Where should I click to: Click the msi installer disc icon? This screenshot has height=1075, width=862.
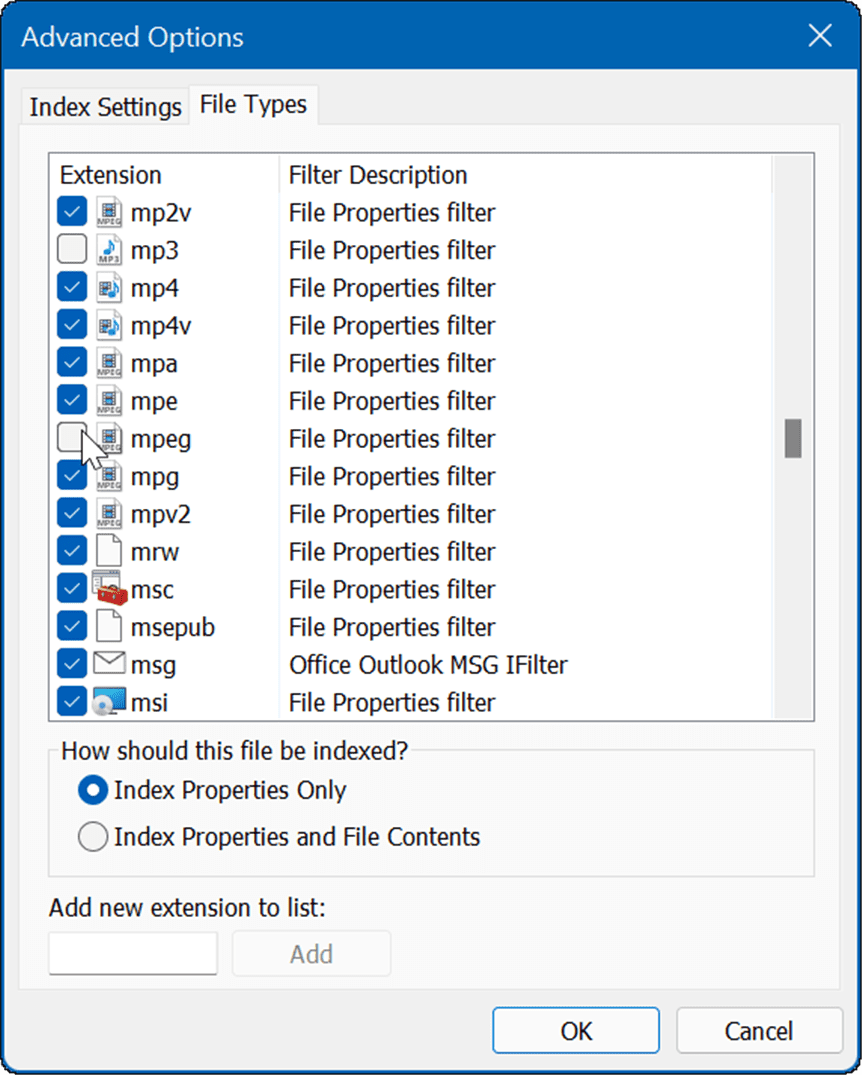click(109, 703)
